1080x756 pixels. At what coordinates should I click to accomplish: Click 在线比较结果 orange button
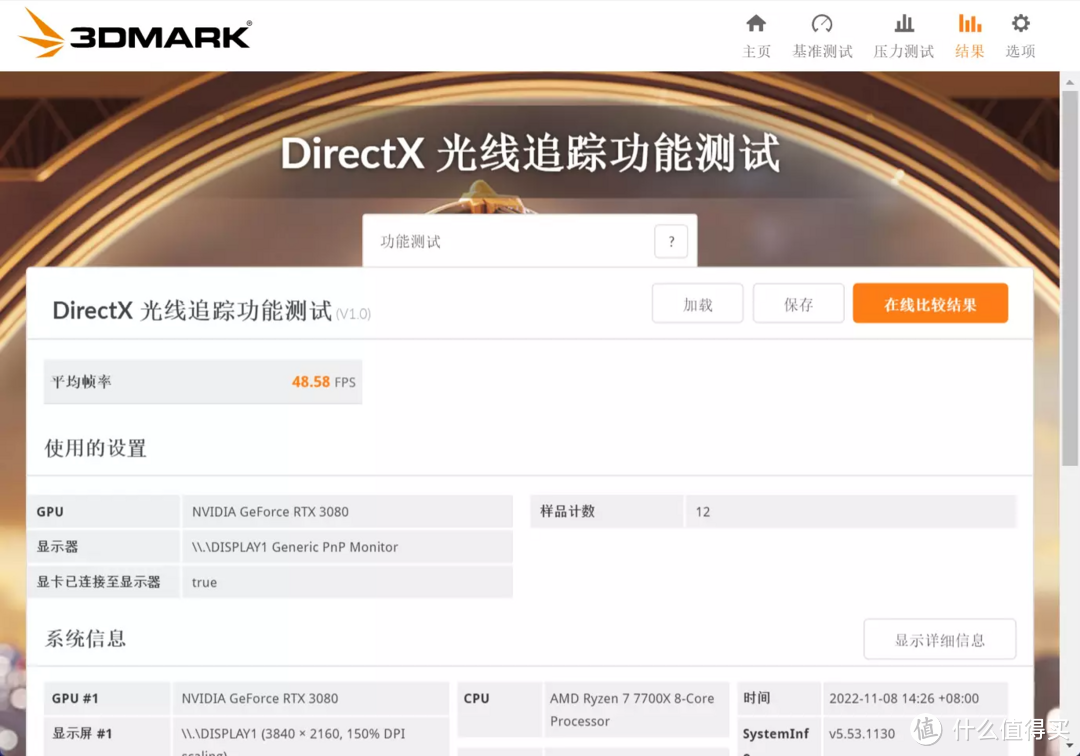tap(930, 304)
